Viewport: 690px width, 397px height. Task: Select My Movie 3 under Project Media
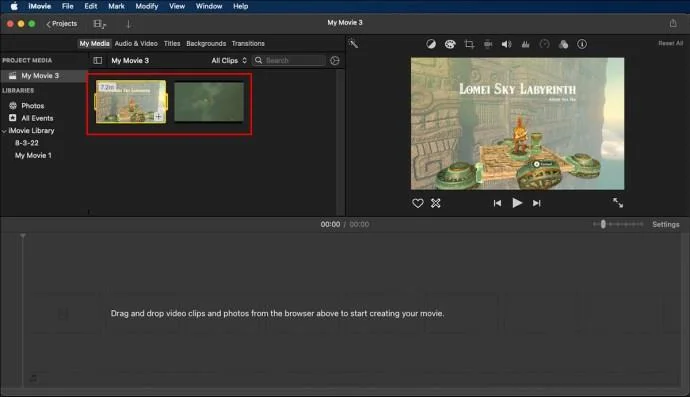click(x=44, y=76)
